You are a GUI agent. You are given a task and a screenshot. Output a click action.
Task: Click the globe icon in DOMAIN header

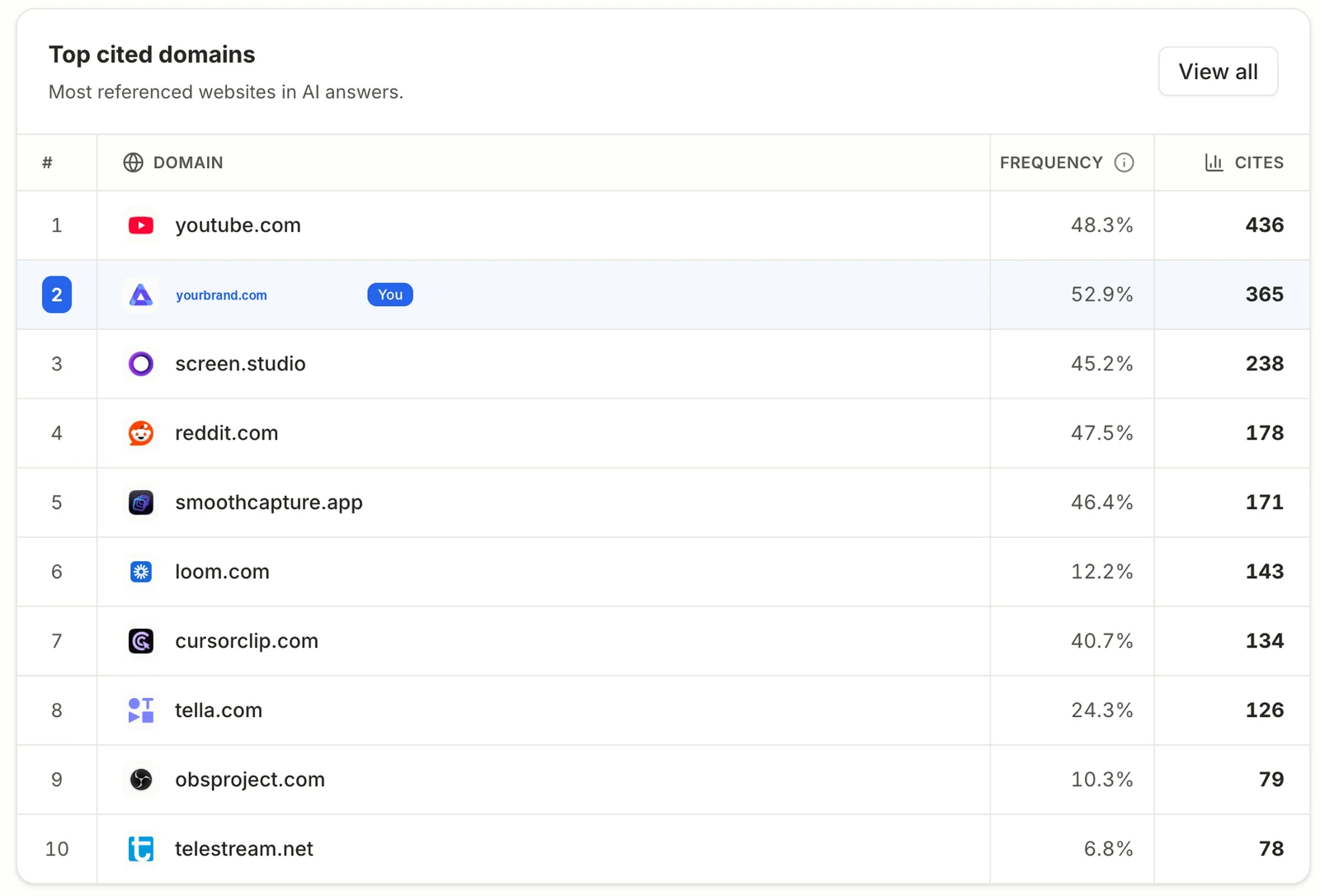pos(133,163)
